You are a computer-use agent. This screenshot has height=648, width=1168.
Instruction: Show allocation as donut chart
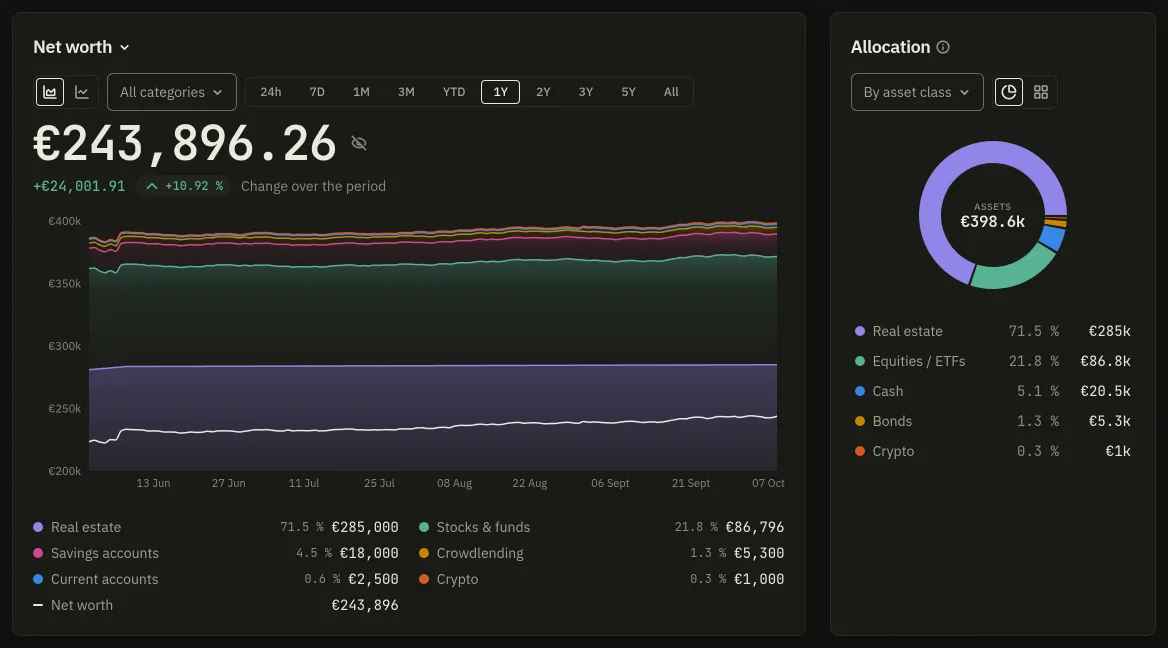1009,92
